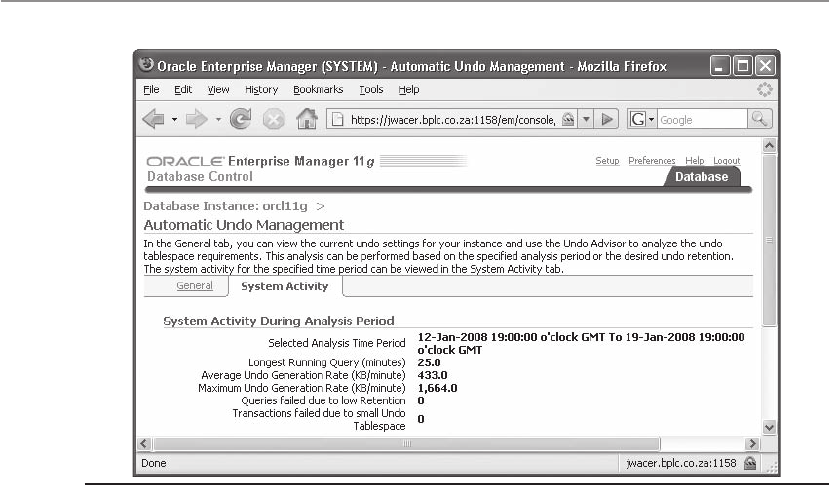This screenshot has height=485, width=829.
Task: Maximize the Firefox window
Action: click(x=742, y=66)
